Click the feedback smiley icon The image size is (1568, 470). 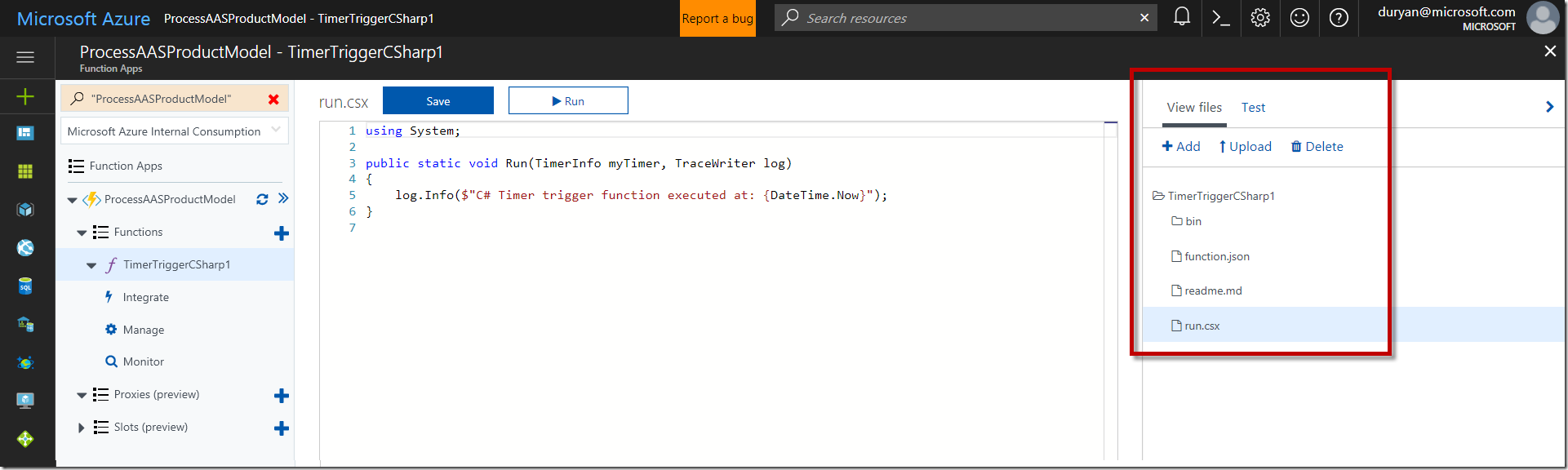pos(1299,17)
